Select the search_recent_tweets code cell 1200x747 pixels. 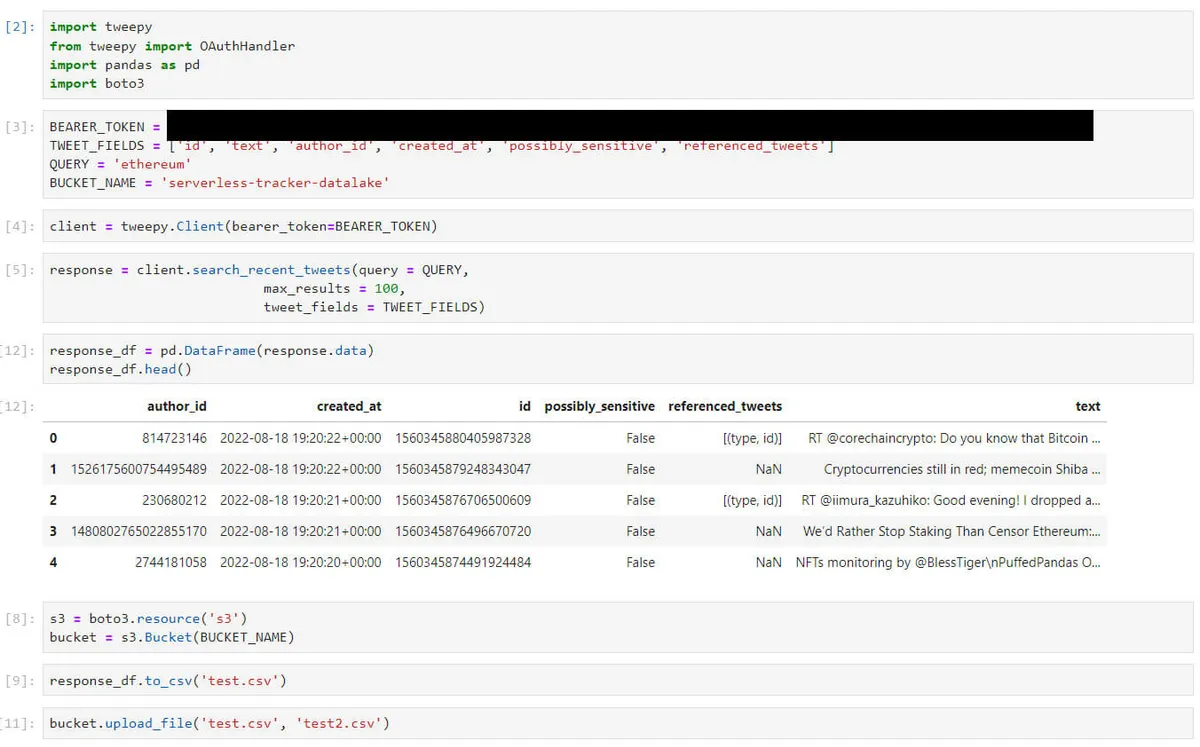(x=618, y=288)
